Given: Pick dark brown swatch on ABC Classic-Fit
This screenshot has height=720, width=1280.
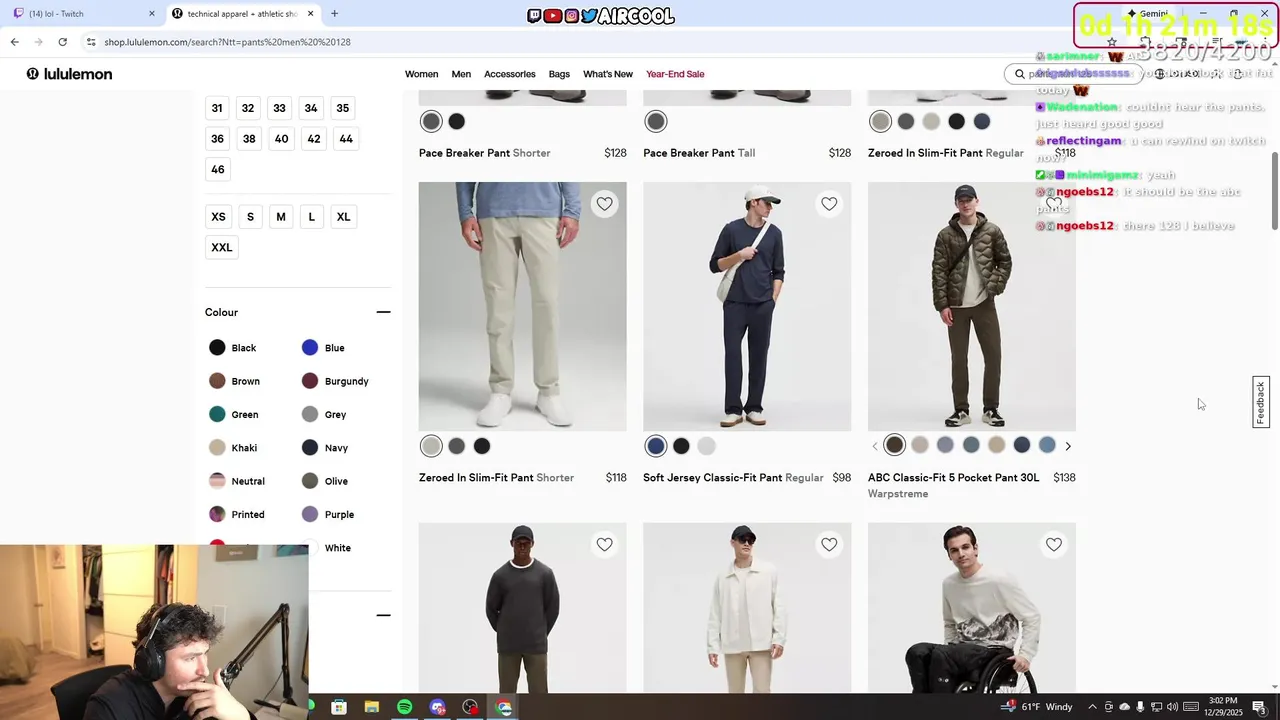Looking at the screenshot, I should tap(894, 446).
